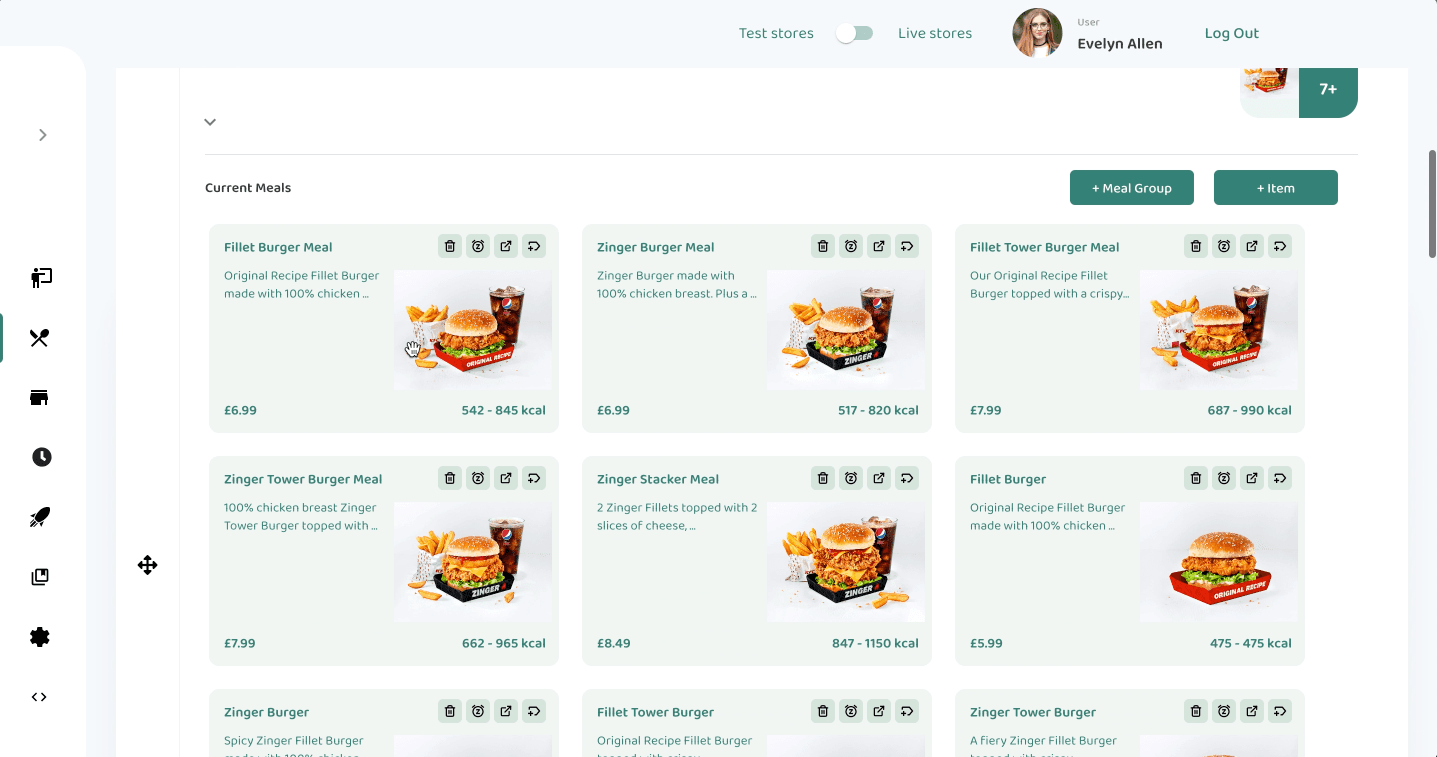The width and height of the screenshot is (1437, 757).
Task: Click the rocket icon in the sidebar
Action: point(40,517)
